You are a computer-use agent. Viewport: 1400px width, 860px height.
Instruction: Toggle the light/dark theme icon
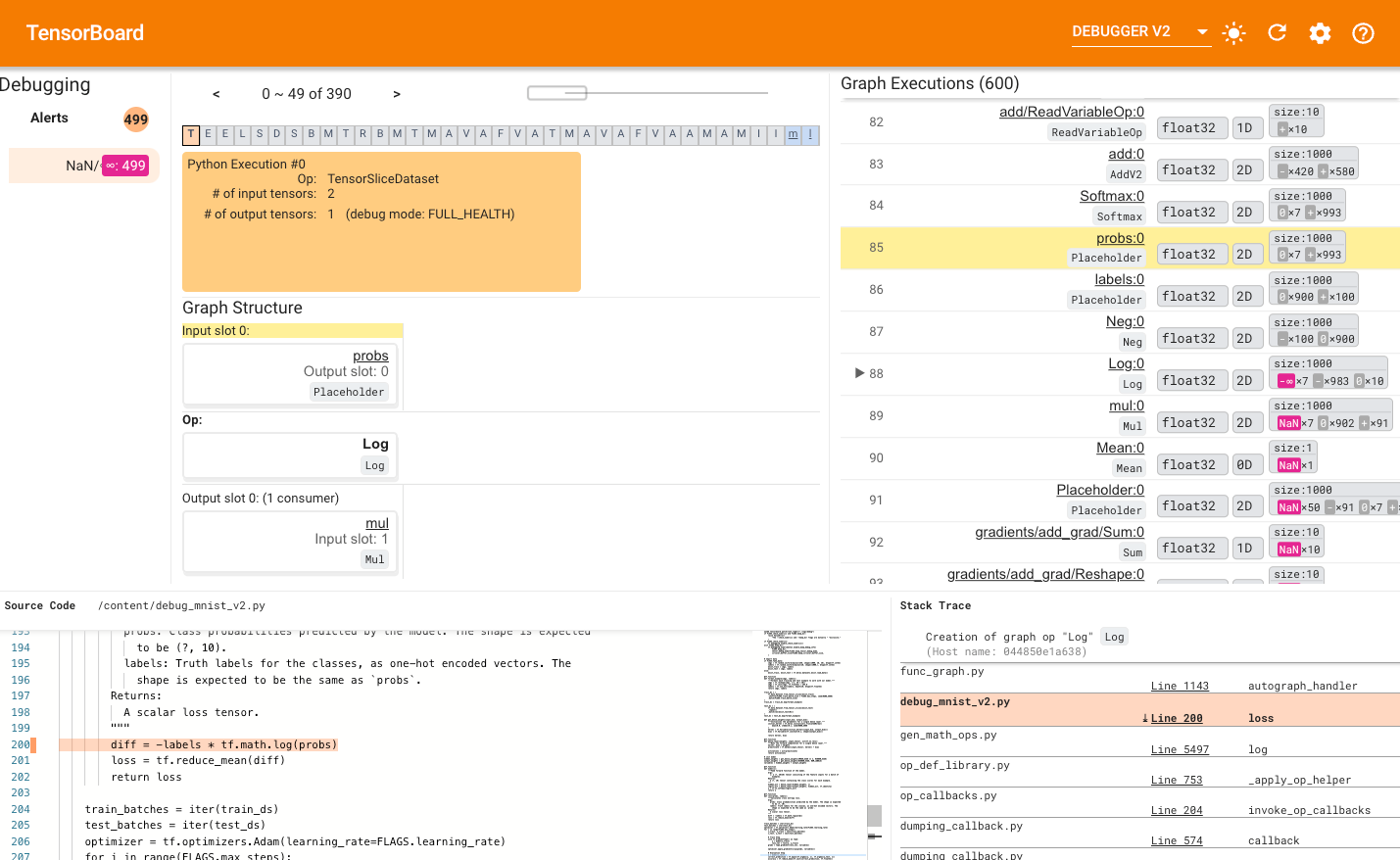click(1233, 33)
